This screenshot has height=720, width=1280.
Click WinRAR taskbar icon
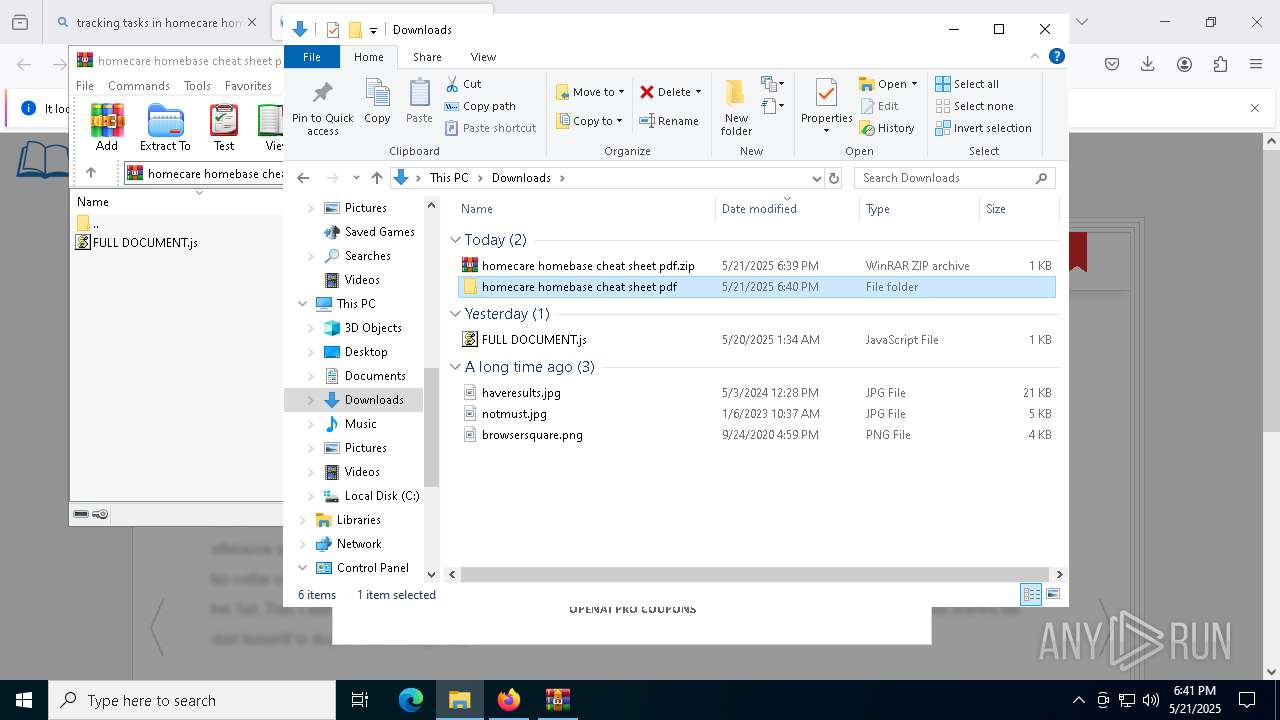[557, 700]
